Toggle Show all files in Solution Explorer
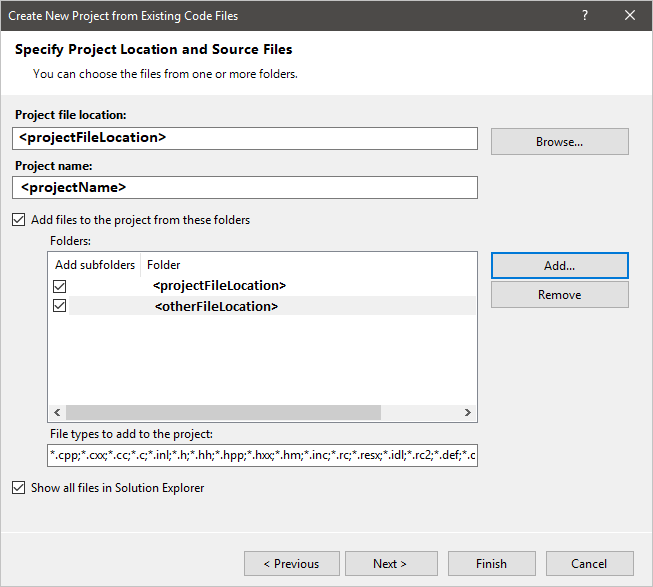 pyautogui.click(x=19, y=488)
